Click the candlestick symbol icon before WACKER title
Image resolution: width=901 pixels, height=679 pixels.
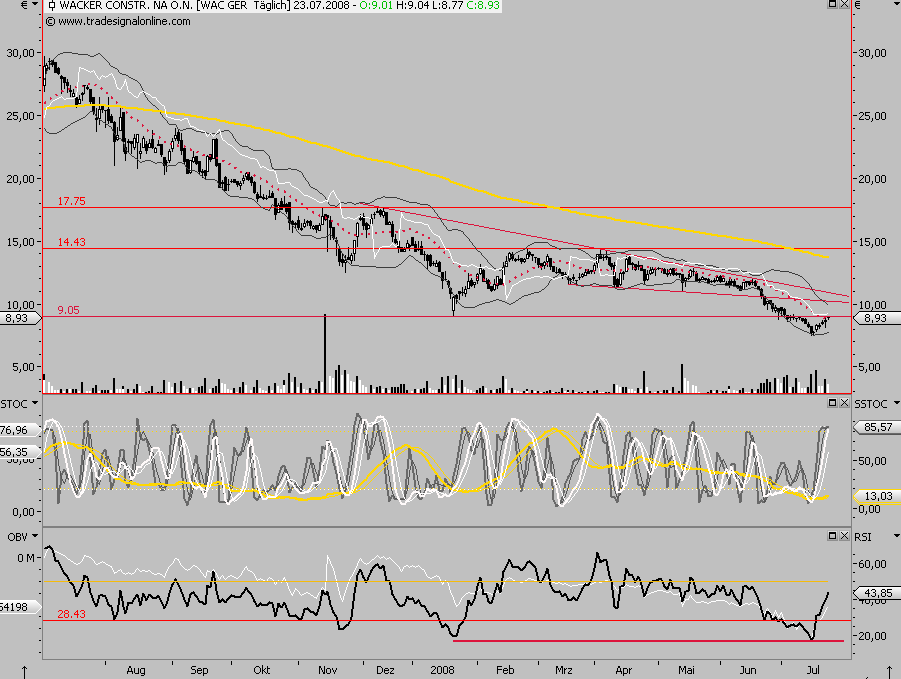pyautogui.click(x=52, y=6)
